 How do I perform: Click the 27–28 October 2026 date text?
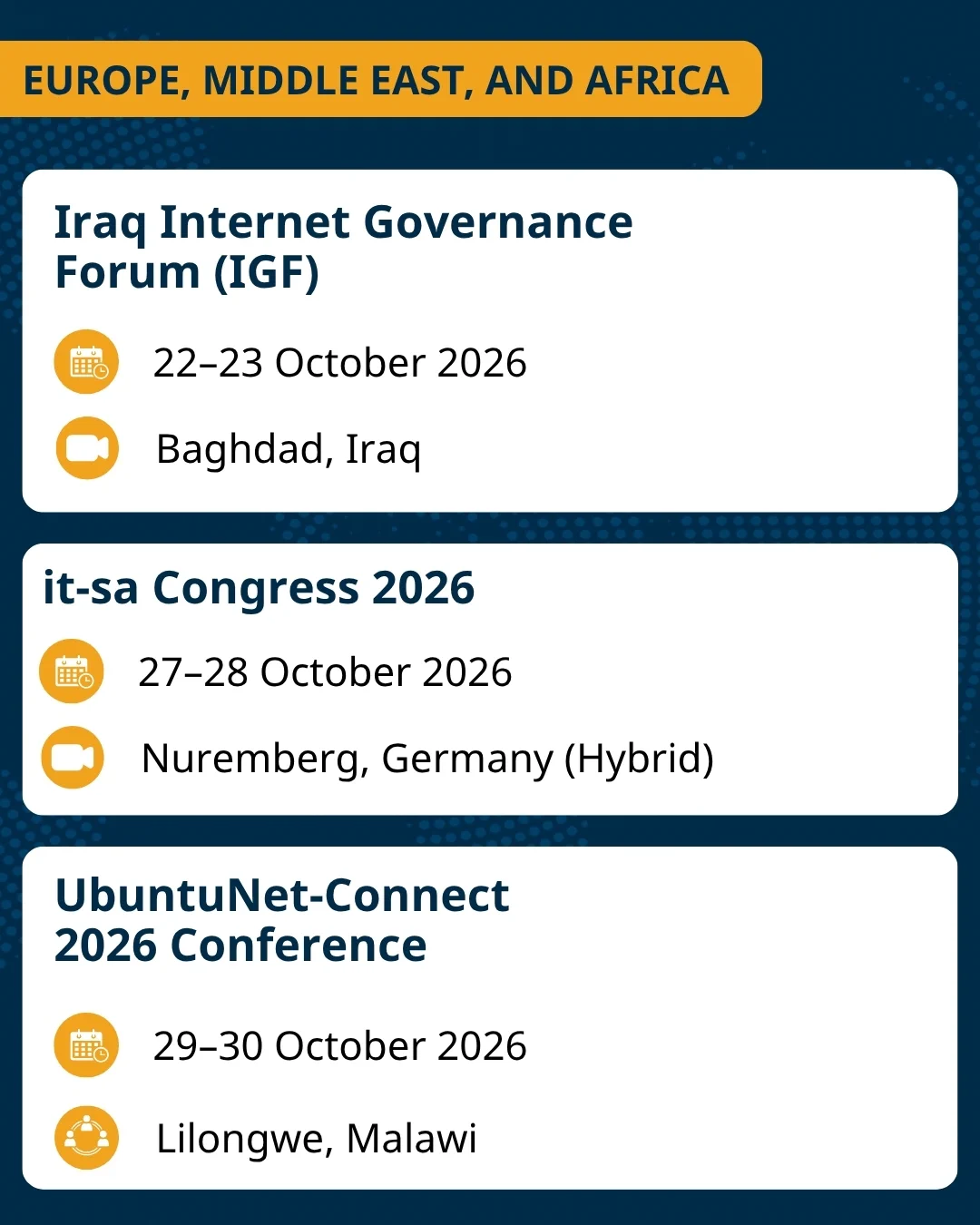click(x=325, y=672)
